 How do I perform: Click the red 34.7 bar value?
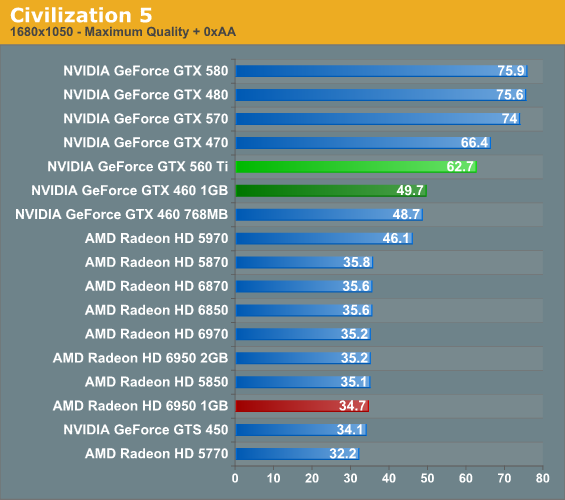352,406
